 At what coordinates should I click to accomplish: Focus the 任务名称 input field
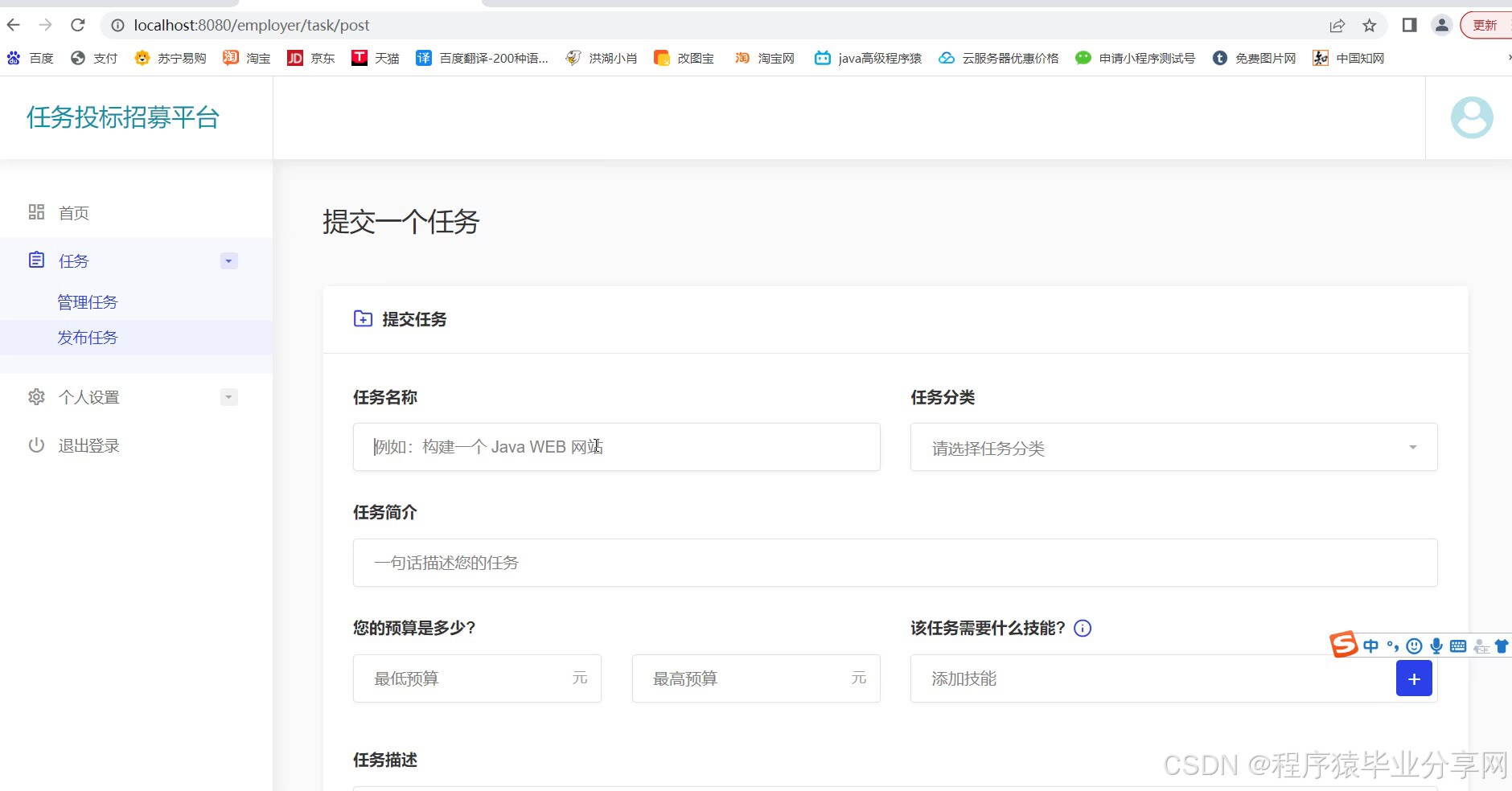pyautogui.click(x=616, y=447)
